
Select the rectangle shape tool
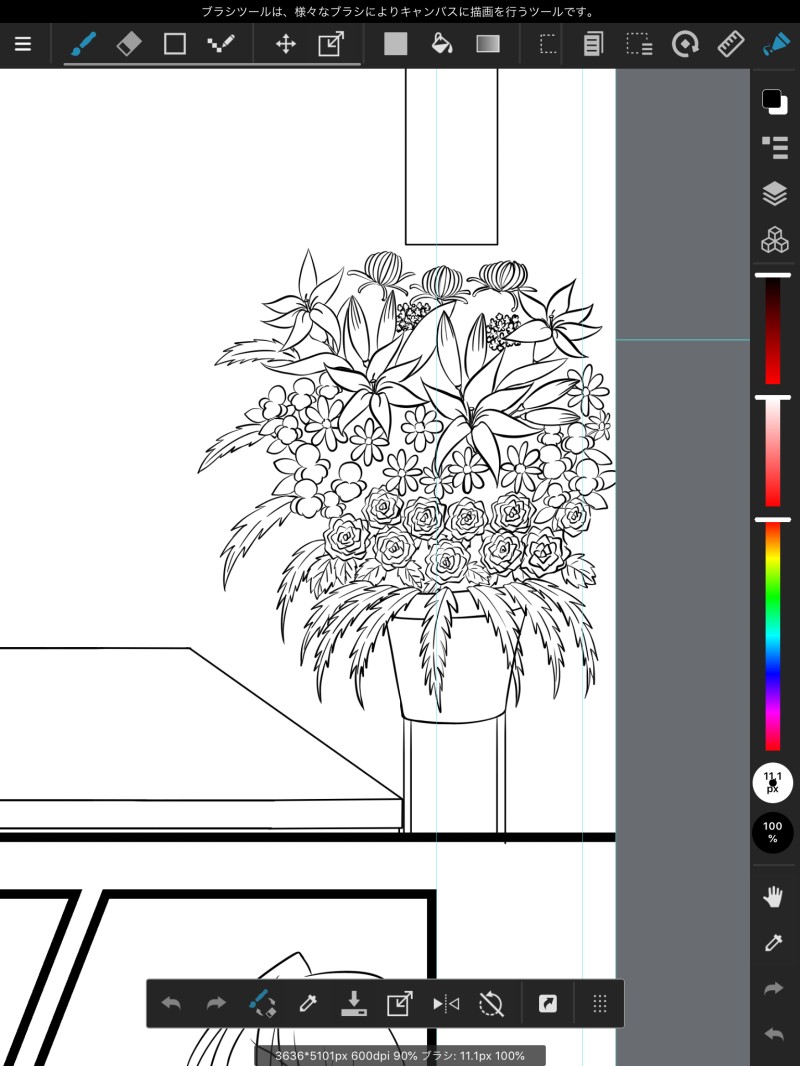click(175, 44)
